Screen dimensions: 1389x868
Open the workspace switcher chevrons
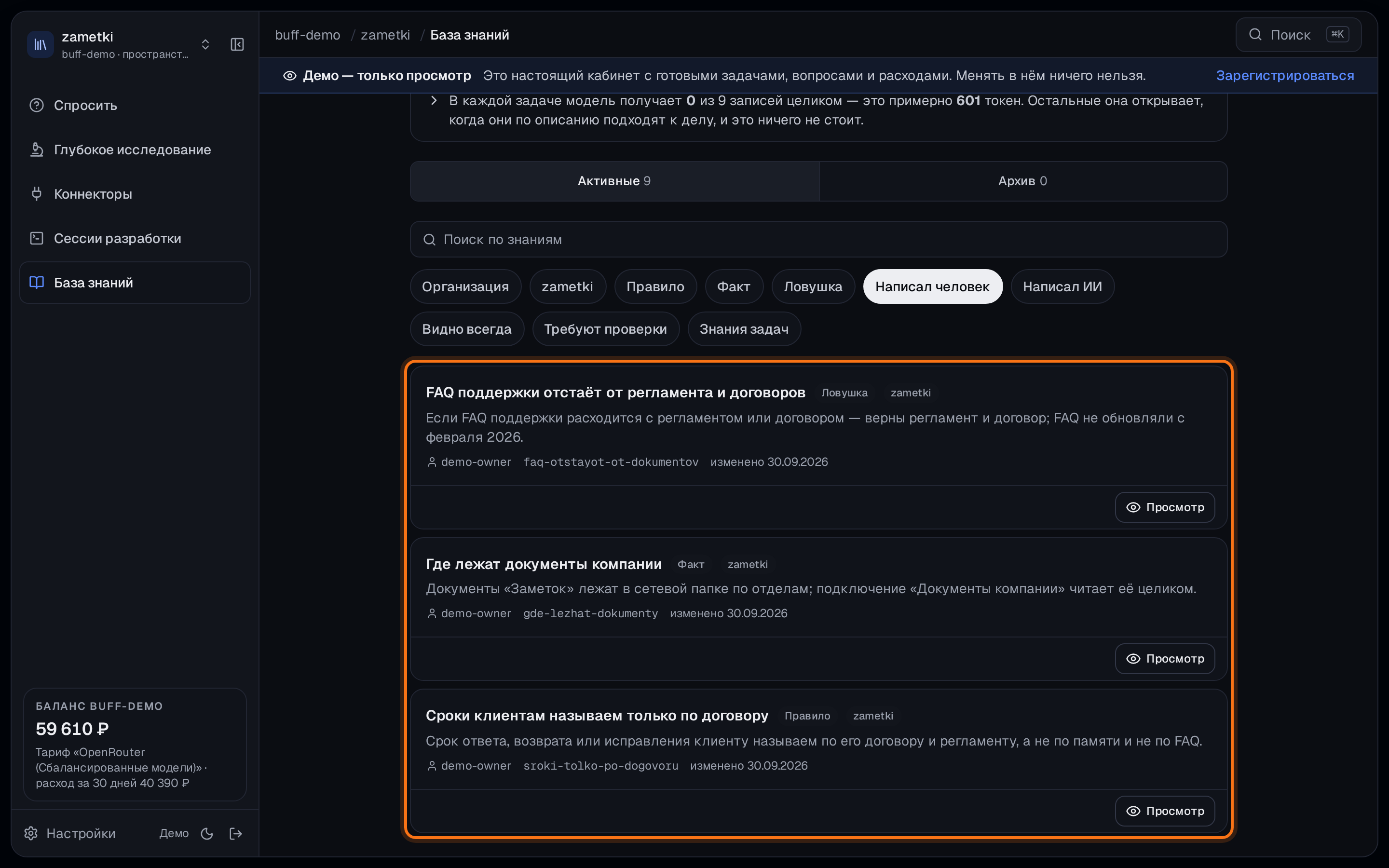[x=205, y=44]
